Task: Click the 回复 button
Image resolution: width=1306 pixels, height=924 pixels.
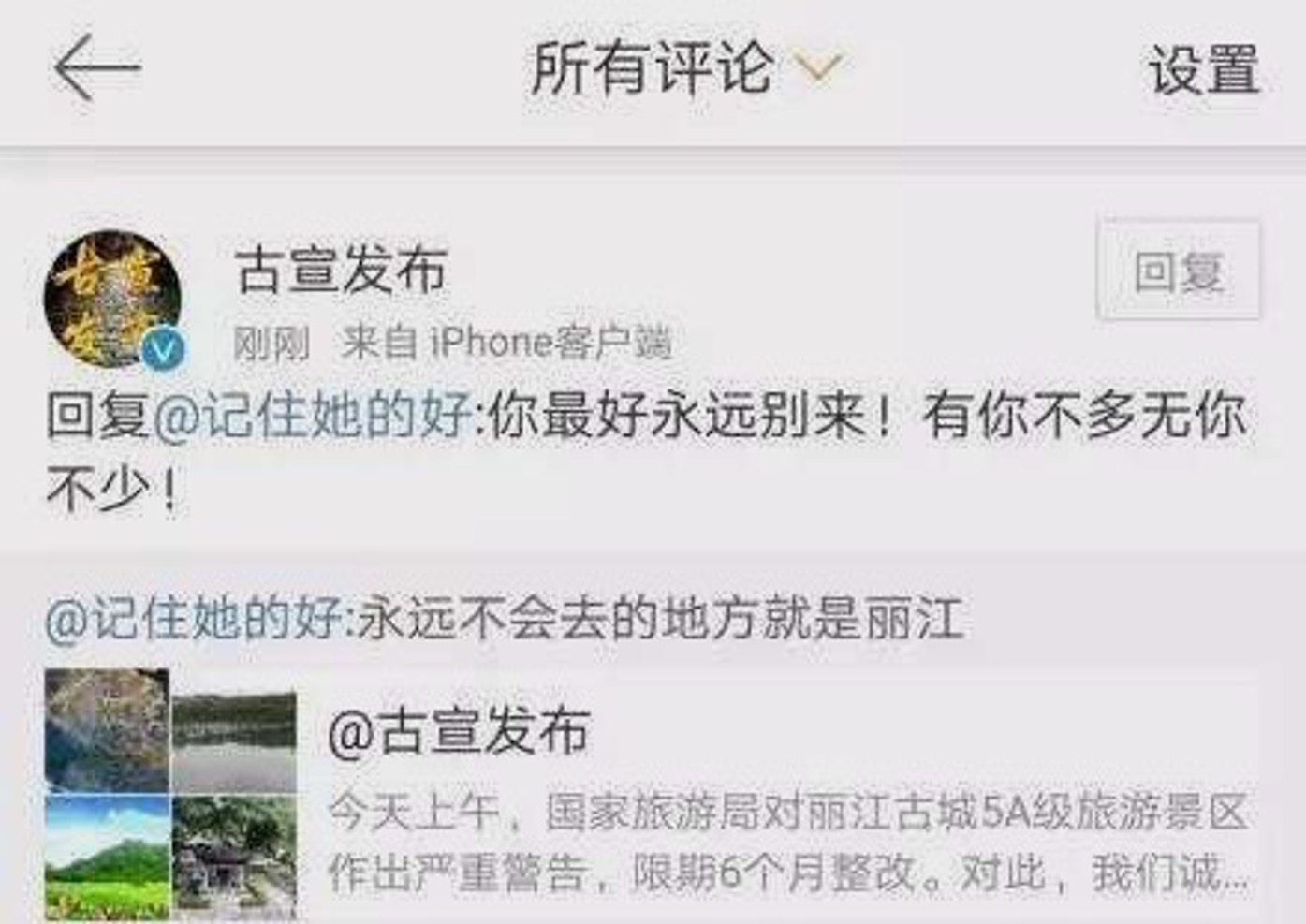Action: 1179,271
